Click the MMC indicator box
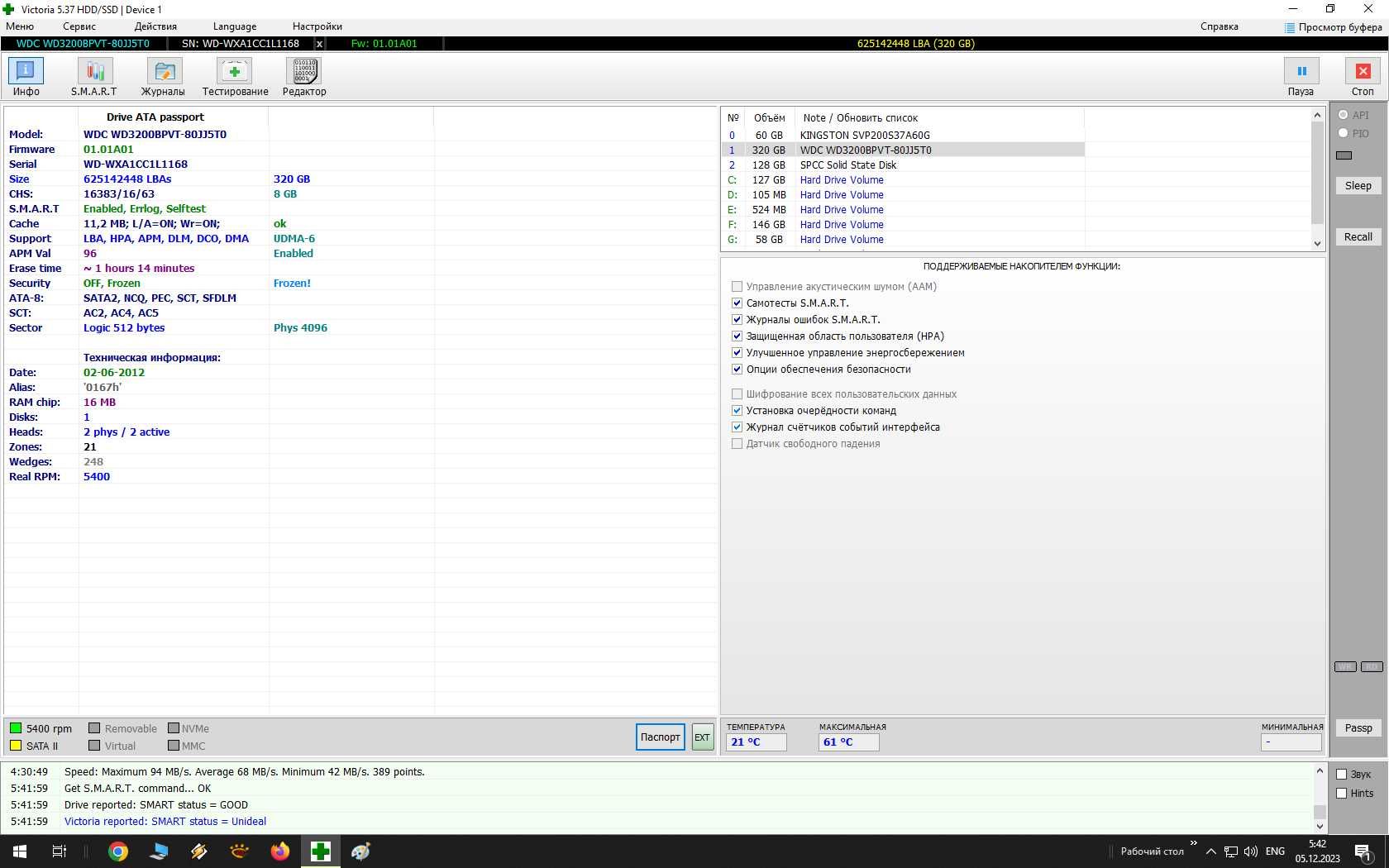This screenshot has width=1389, height=868. pyautogui.click(x=174, y=746)
